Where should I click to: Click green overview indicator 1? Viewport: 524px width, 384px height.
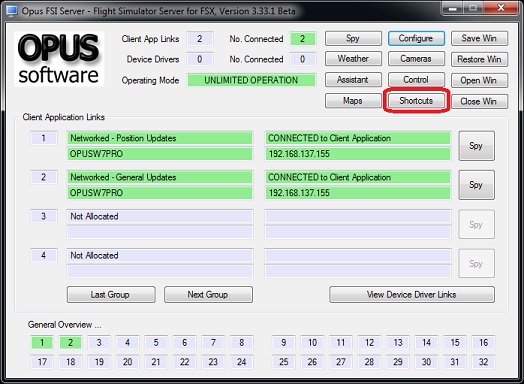coord(42,343)
